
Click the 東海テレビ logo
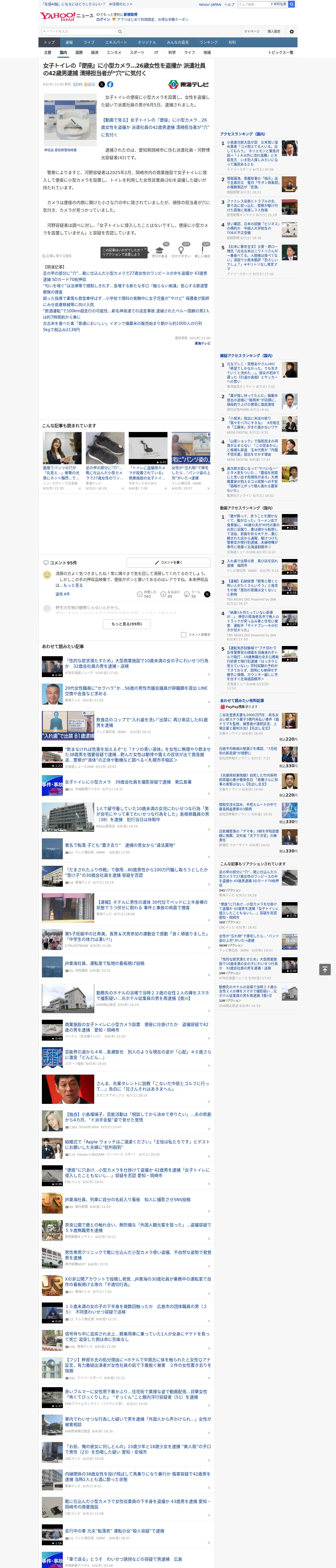tap(188, 85)
